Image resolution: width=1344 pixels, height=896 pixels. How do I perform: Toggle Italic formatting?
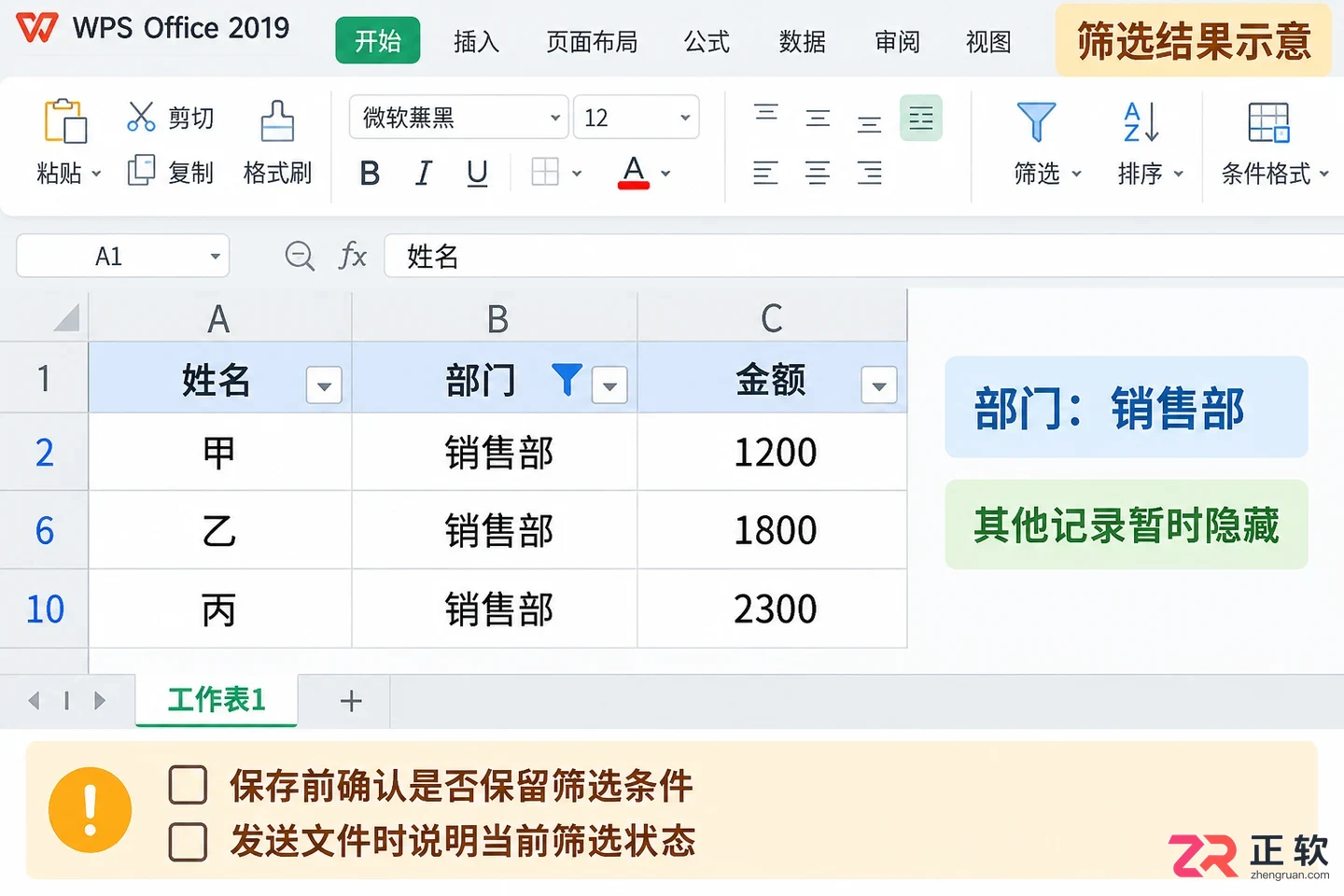tap(424, 173)
